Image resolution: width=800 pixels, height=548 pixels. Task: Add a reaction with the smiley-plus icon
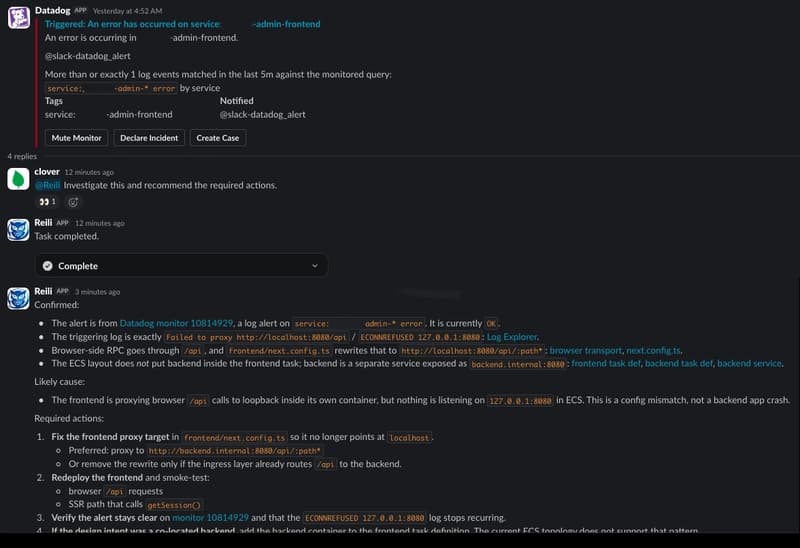point(73,202)
